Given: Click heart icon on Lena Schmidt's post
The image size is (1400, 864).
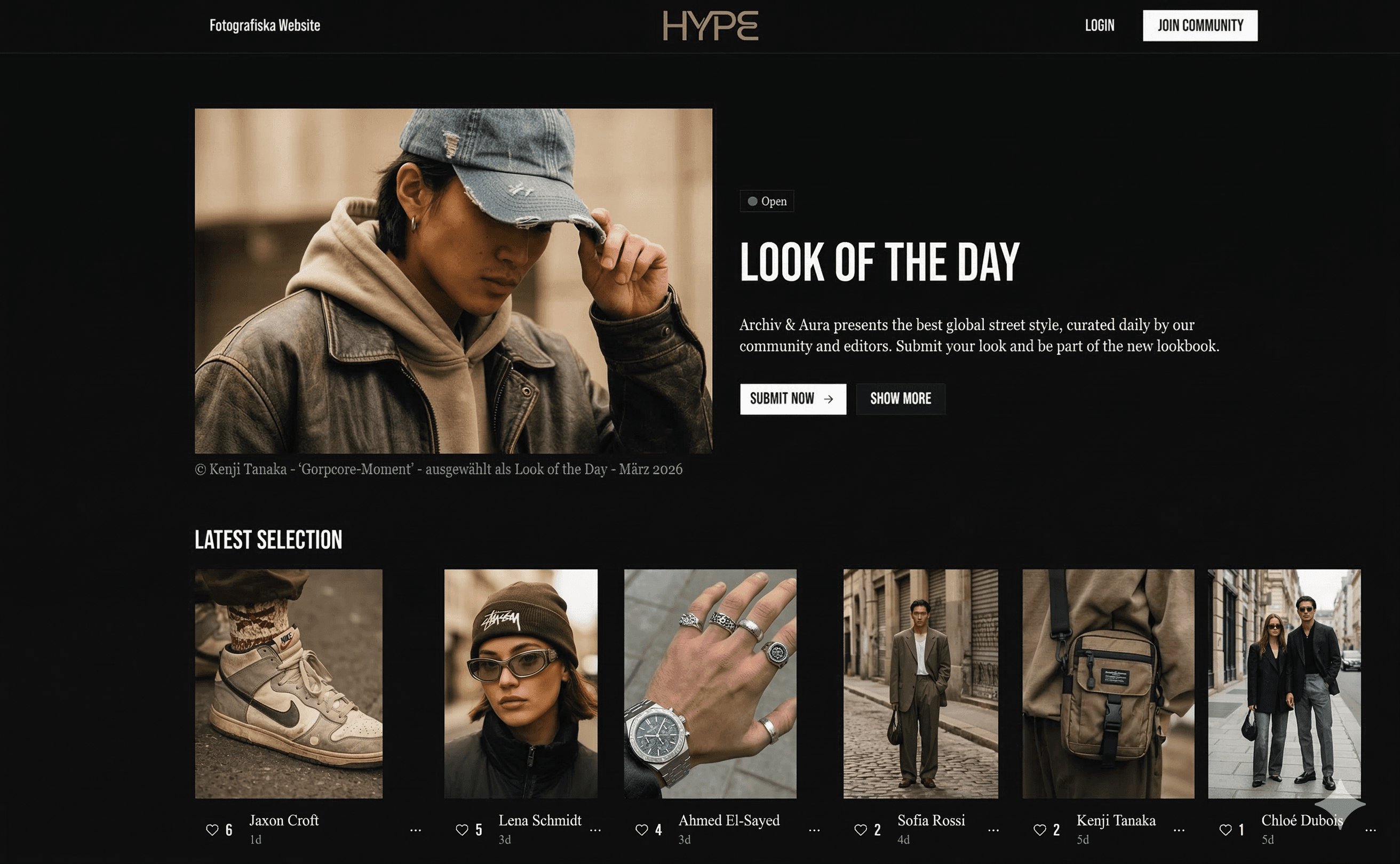Looking at the screenshot, I should click(462, 830).
